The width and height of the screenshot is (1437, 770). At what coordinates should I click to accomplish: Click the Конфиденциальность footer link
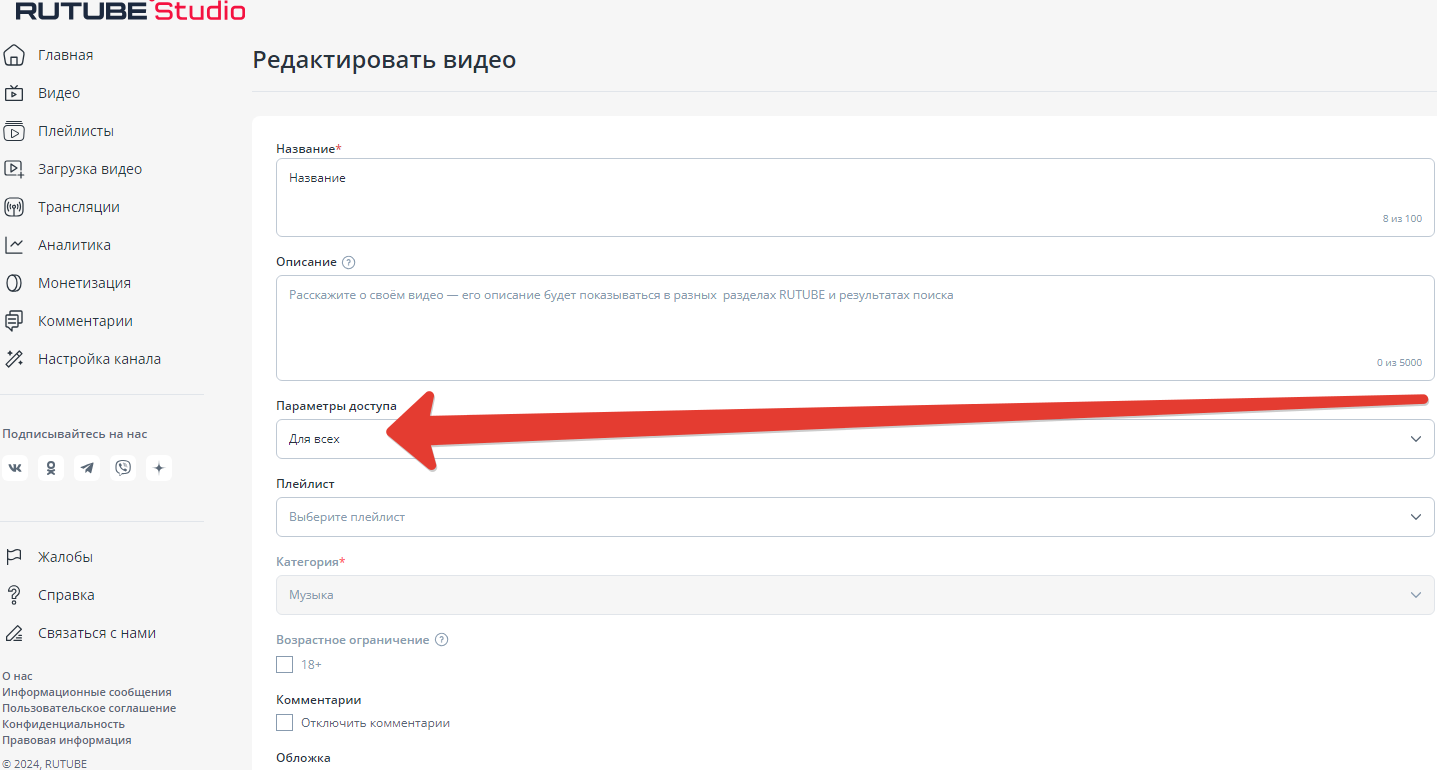pyautogui.click(x=64, y=724)
